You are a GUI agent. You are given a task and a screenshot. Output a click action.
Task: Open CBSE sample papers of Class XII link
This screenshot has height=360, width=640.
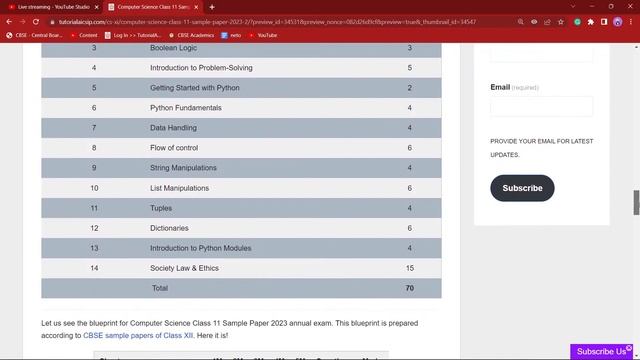(138, 336)
